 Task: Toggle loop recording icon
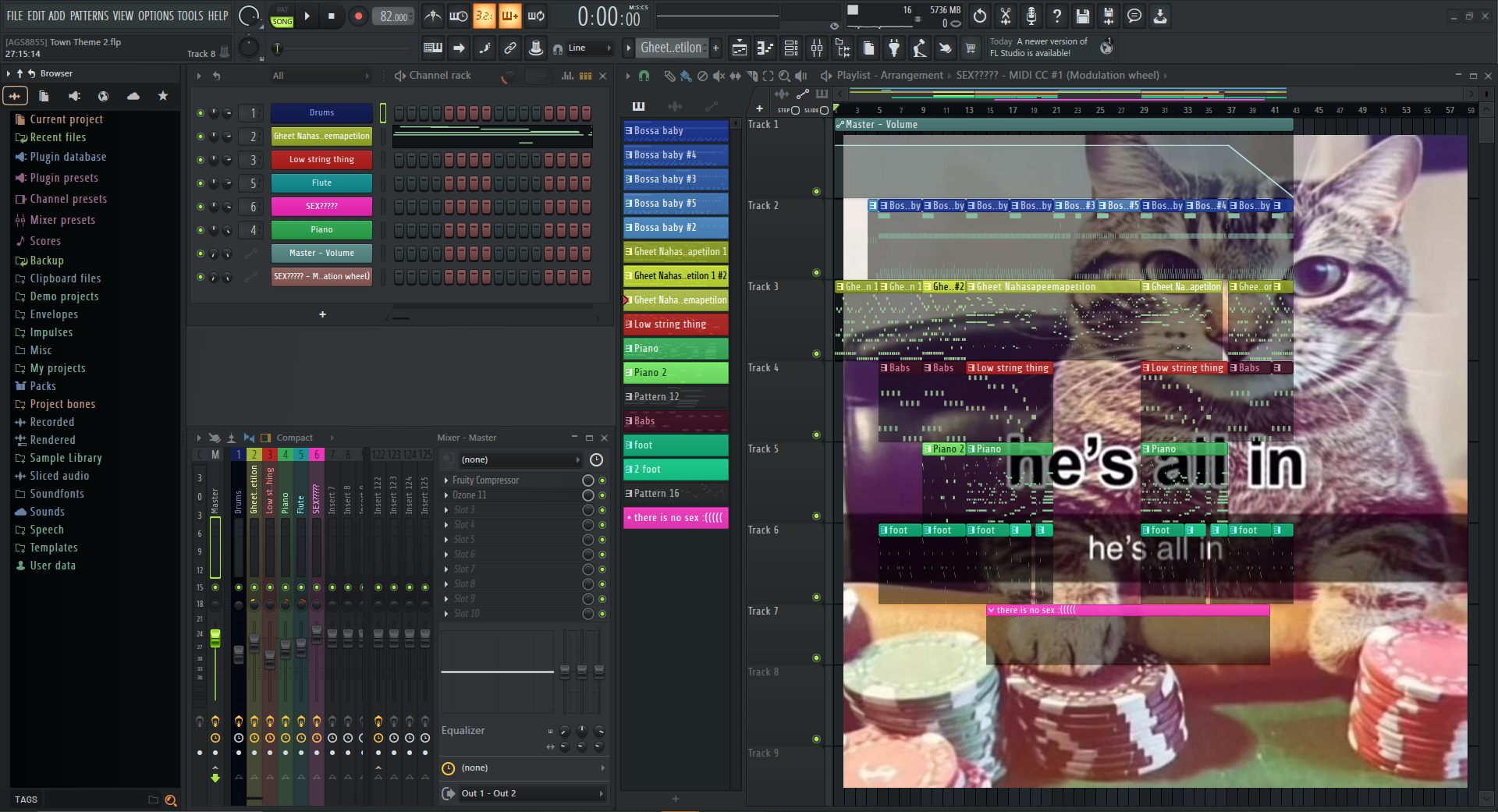536,16
